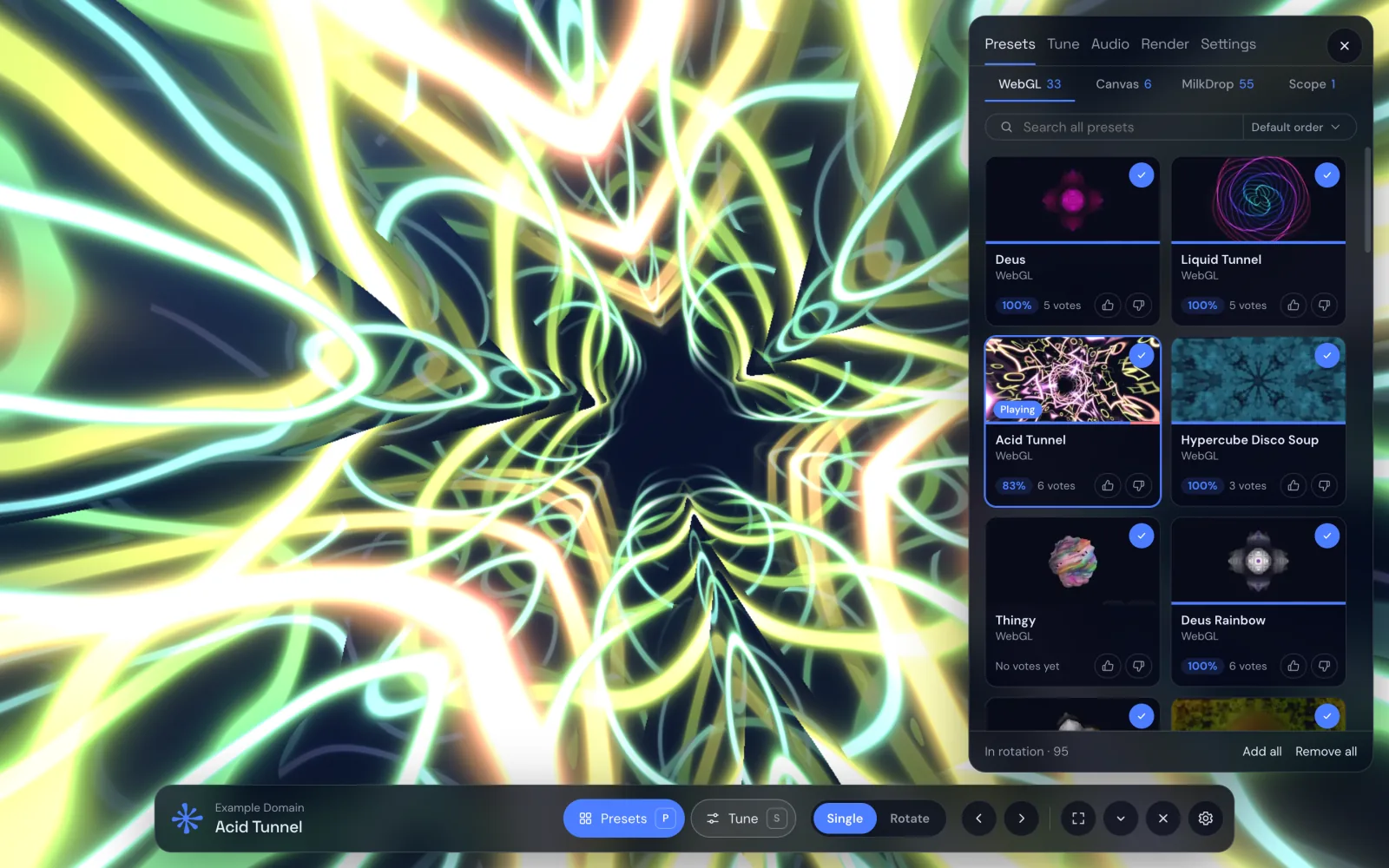The image size is (1389, 868).
Task: Downvote Hypercube Disco Soup
Action: pos(1324,486)
